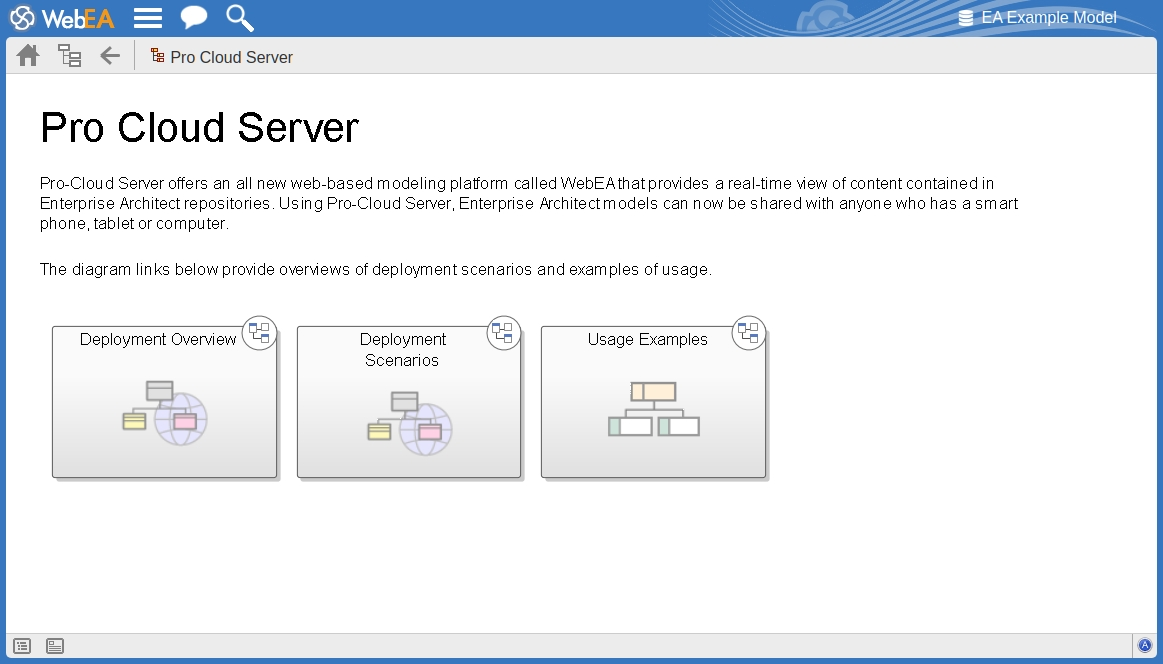Go to the model home page

click(28, 56)
